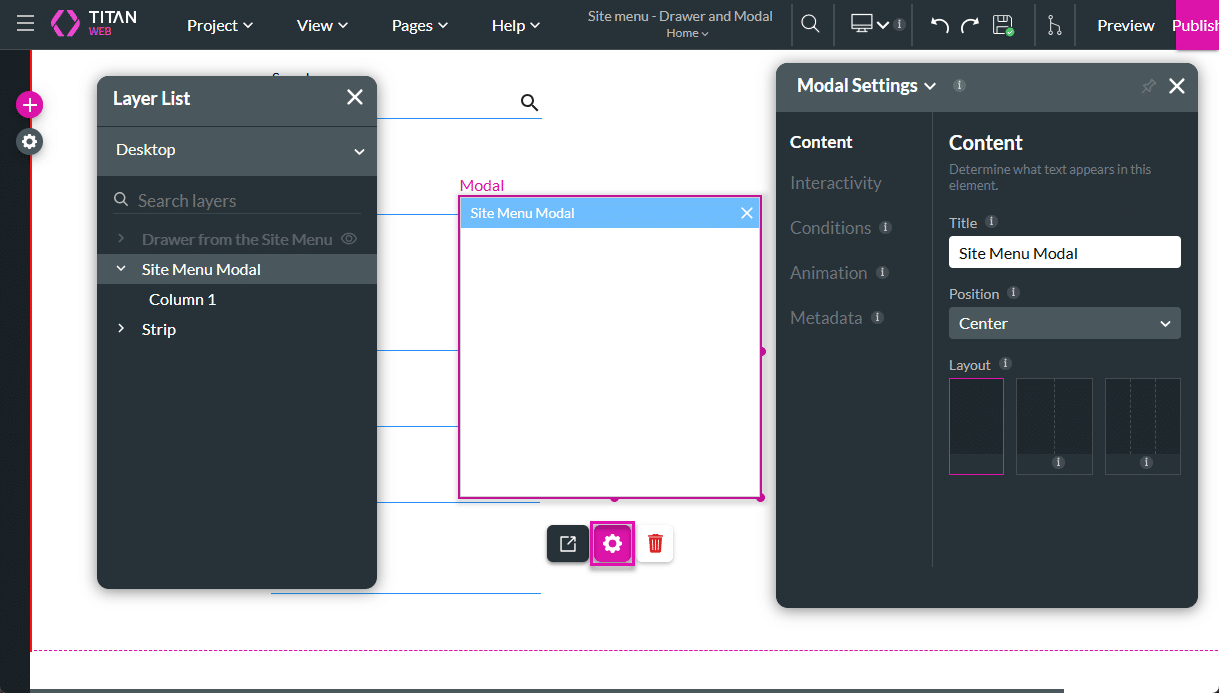Select the two-column layout option
1219x693 pixels.
(x=1054, y=425)
